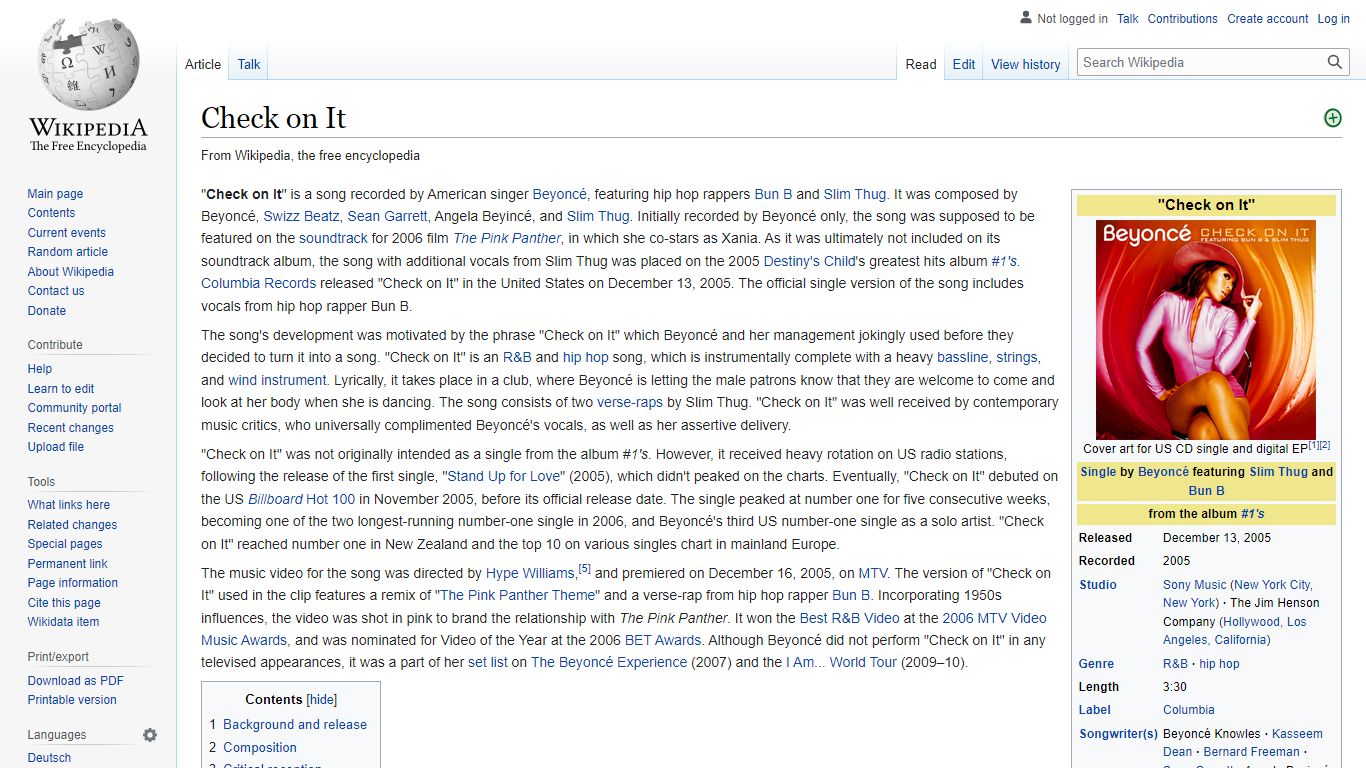The height and width of the screenshot is (768, 1366).
Task: Open the Bun B link in the first sentence
Action: (773, 194)
